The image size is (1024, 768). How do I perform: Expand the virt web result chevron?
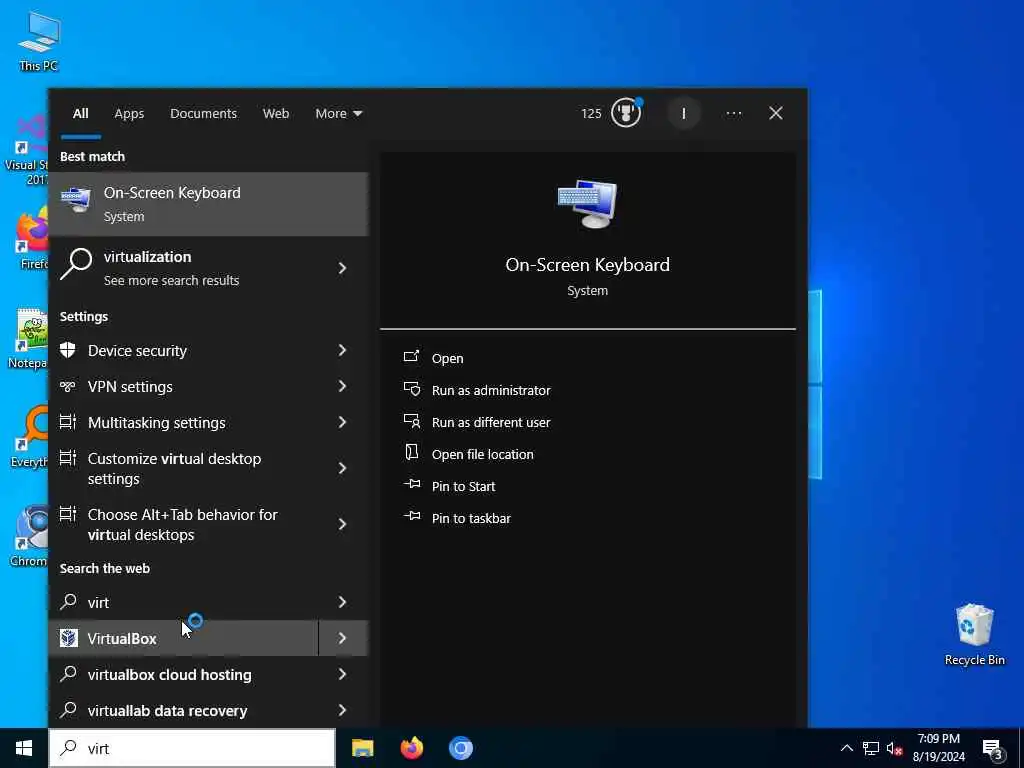click(x=342, y=602)
